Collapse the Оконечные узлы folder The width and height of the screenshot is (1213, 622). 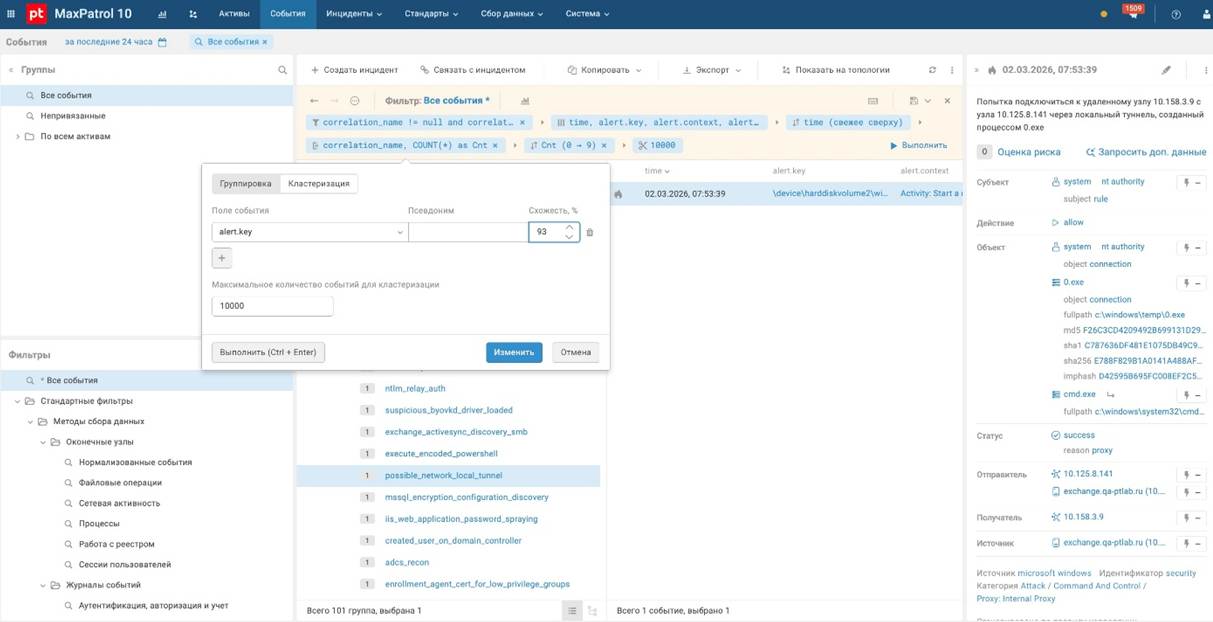coord(43,442)
